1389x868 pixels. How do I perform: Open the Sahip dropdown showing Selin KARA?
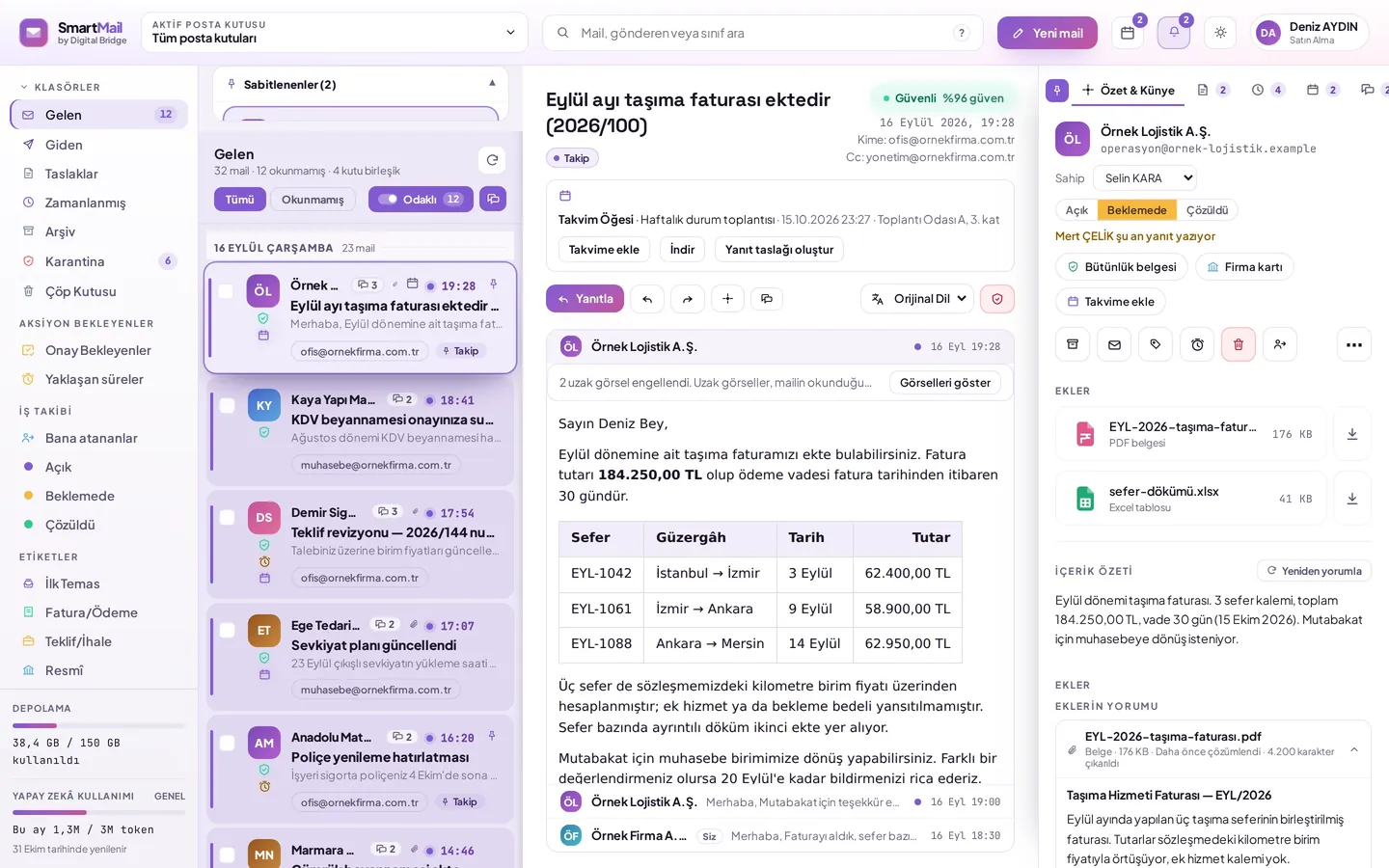tap(1146, 178)
